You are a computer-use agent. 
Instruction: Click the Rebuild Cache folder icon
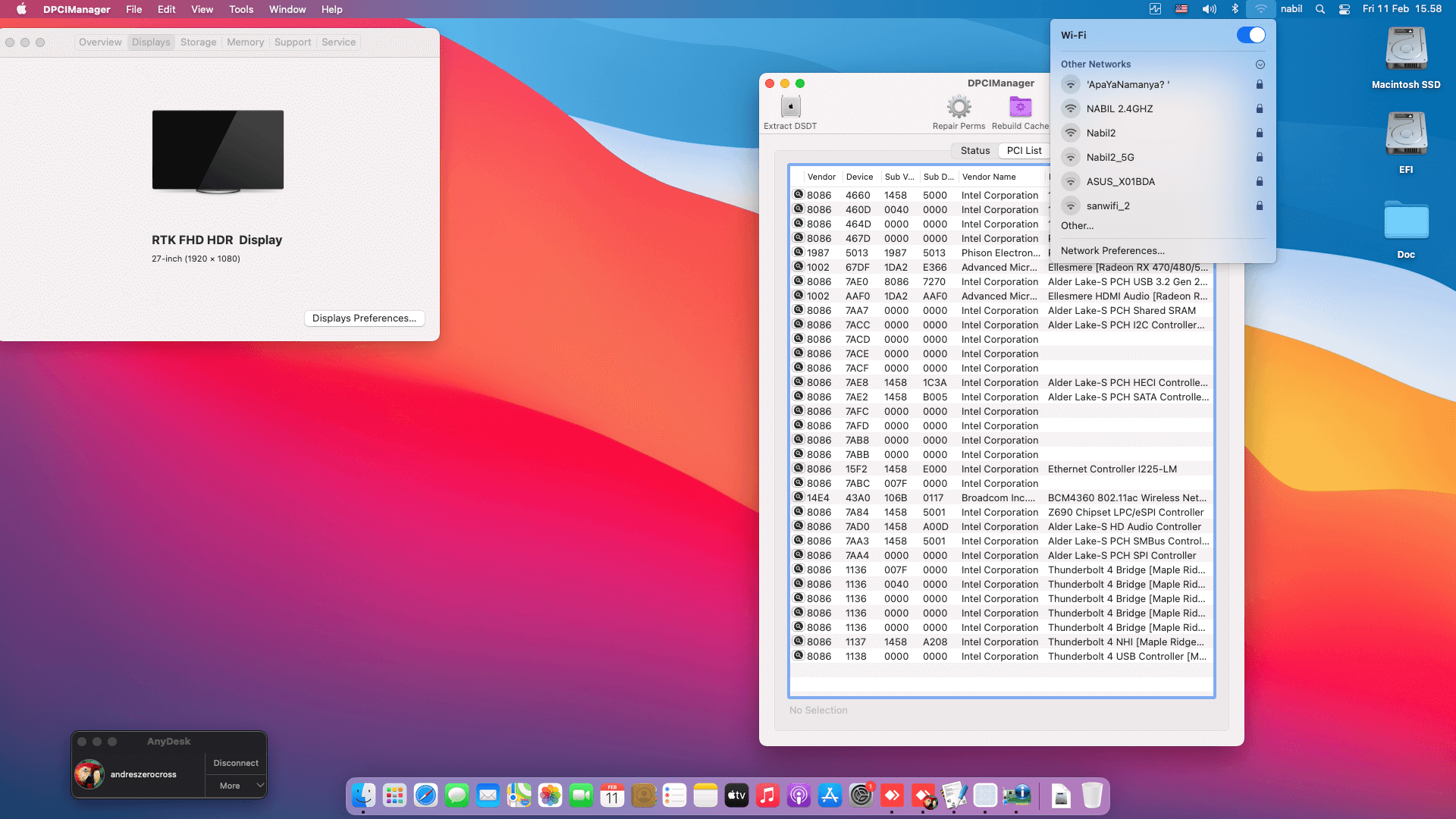point(1020,107)
